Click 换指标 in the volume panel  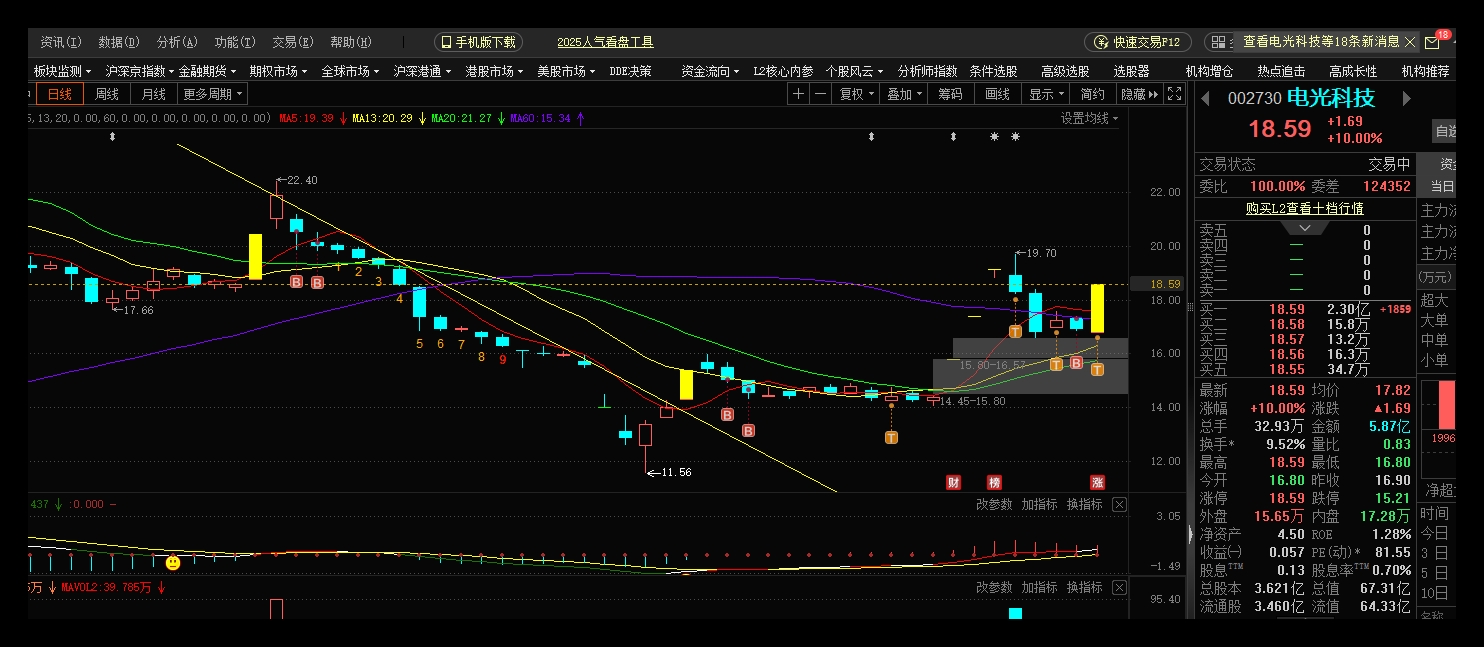(1084, 587)
